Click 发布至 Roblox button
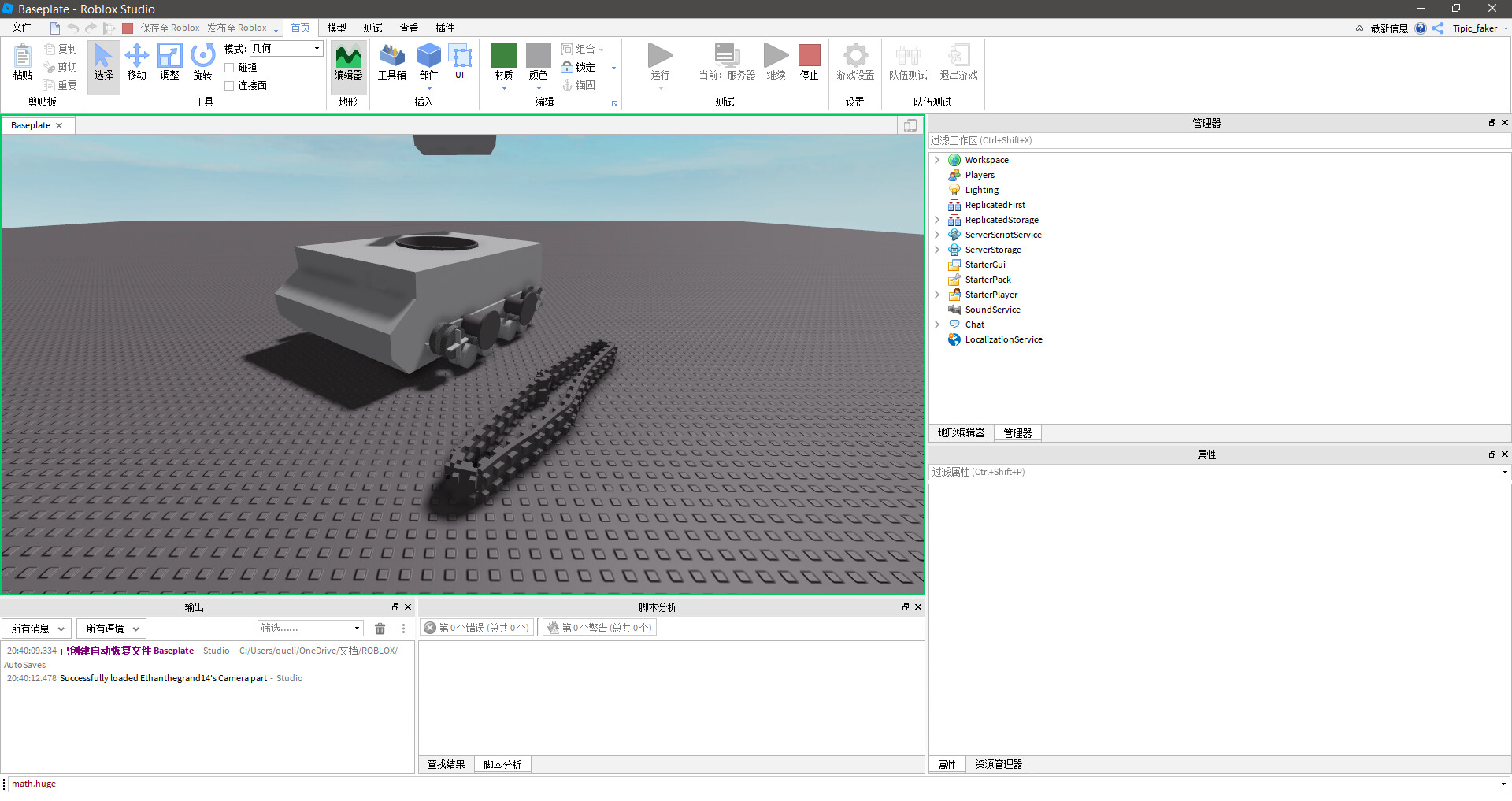This screenshot has height=801, width=1512. 237,28
